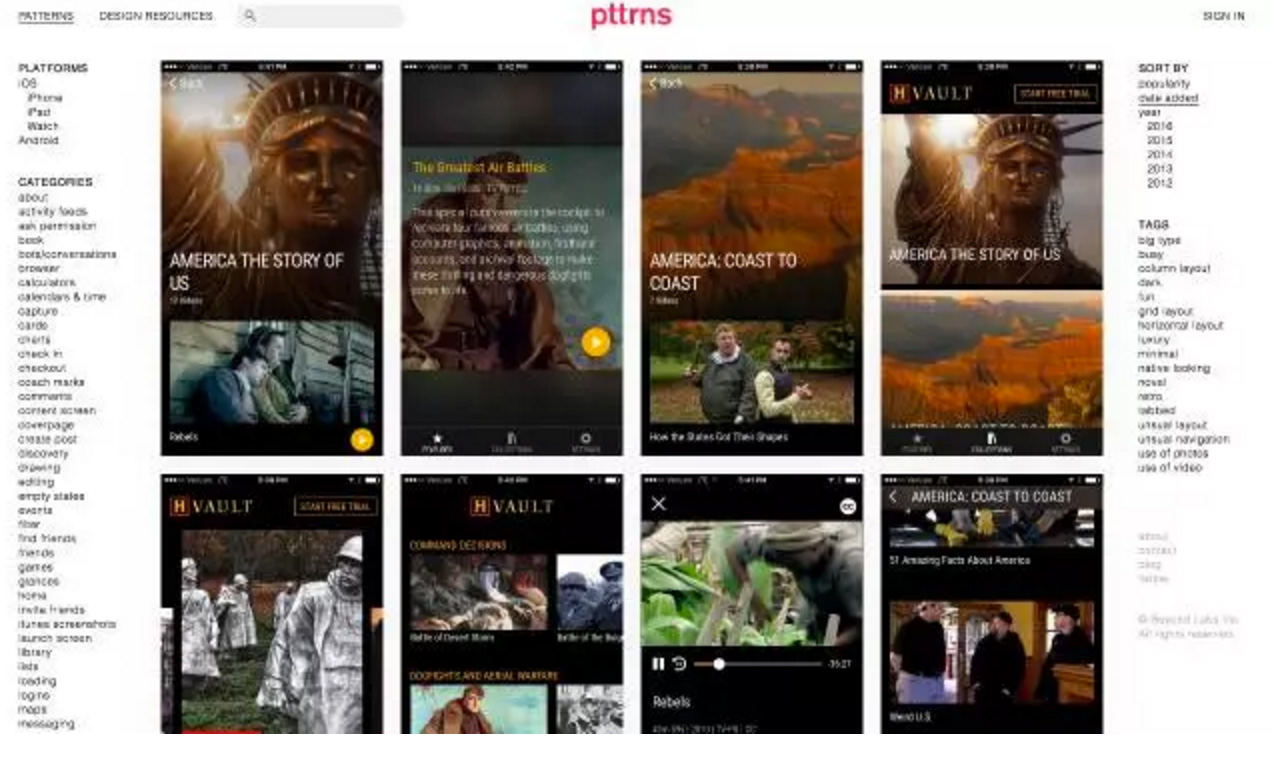Select the grid layout tag
Viewport: 1282px width, 762px height.
pos(1166,311)
